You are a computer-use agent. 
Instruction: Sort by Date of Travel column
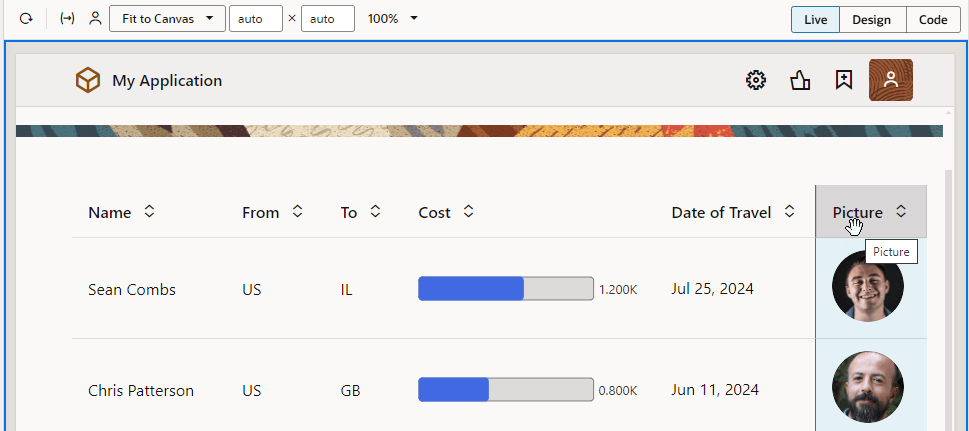pos(789,212)
